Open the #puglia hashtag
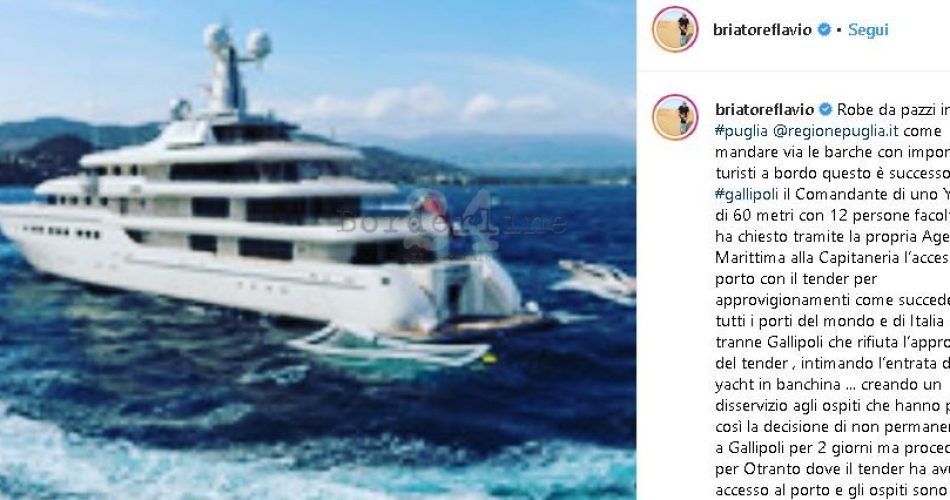The image size is (950, 500). (742, 131)
